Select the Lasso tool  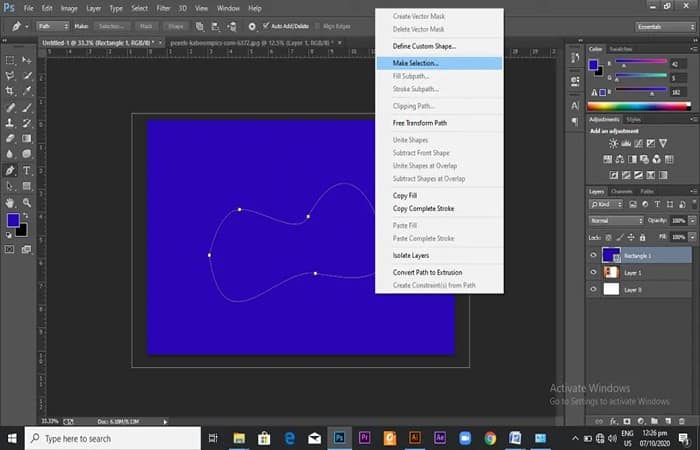[x=10, y=75]
